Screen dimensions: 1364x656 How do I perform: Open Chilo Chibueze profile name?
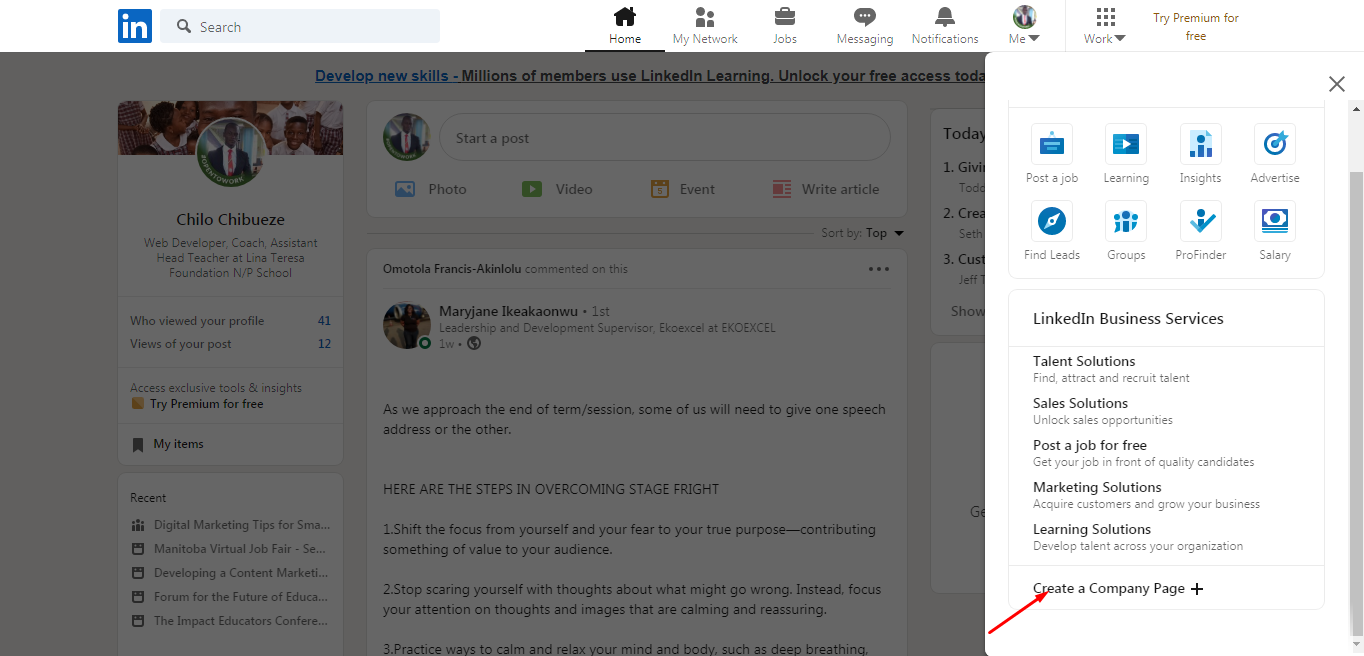[x=230, y=219]
